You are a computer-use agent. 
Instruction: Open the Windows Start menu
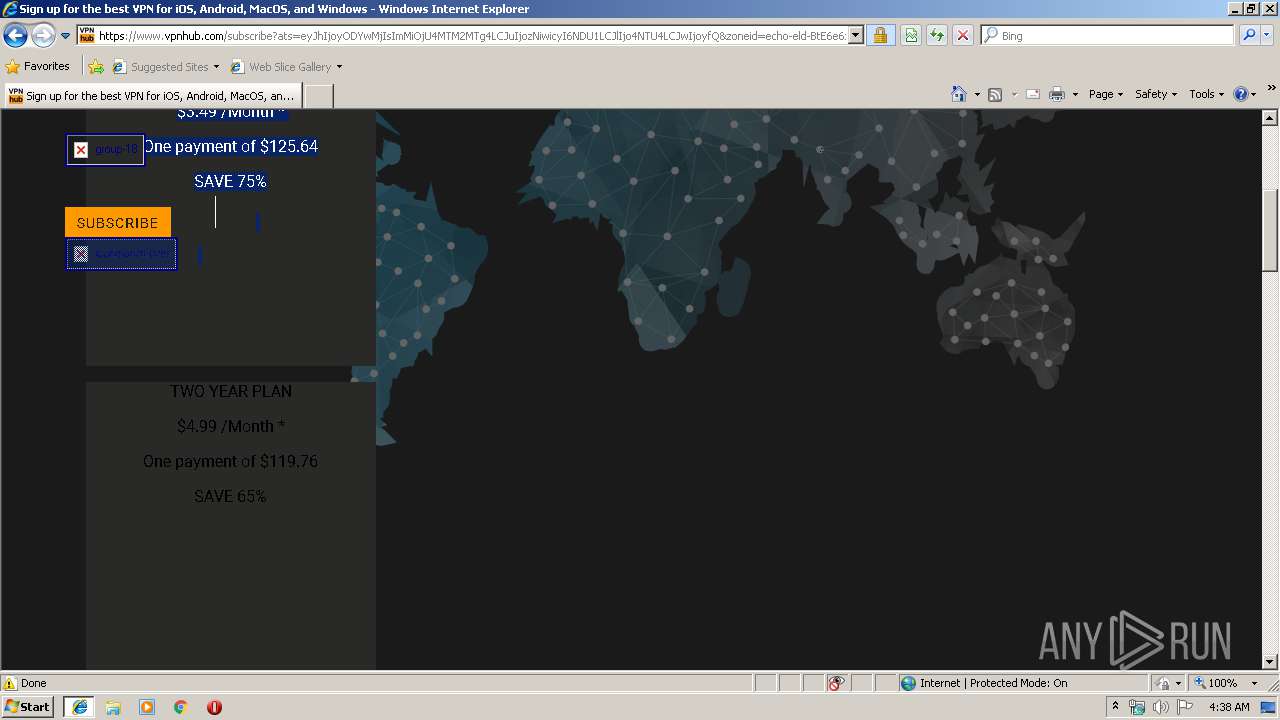(x=28, y=706)
